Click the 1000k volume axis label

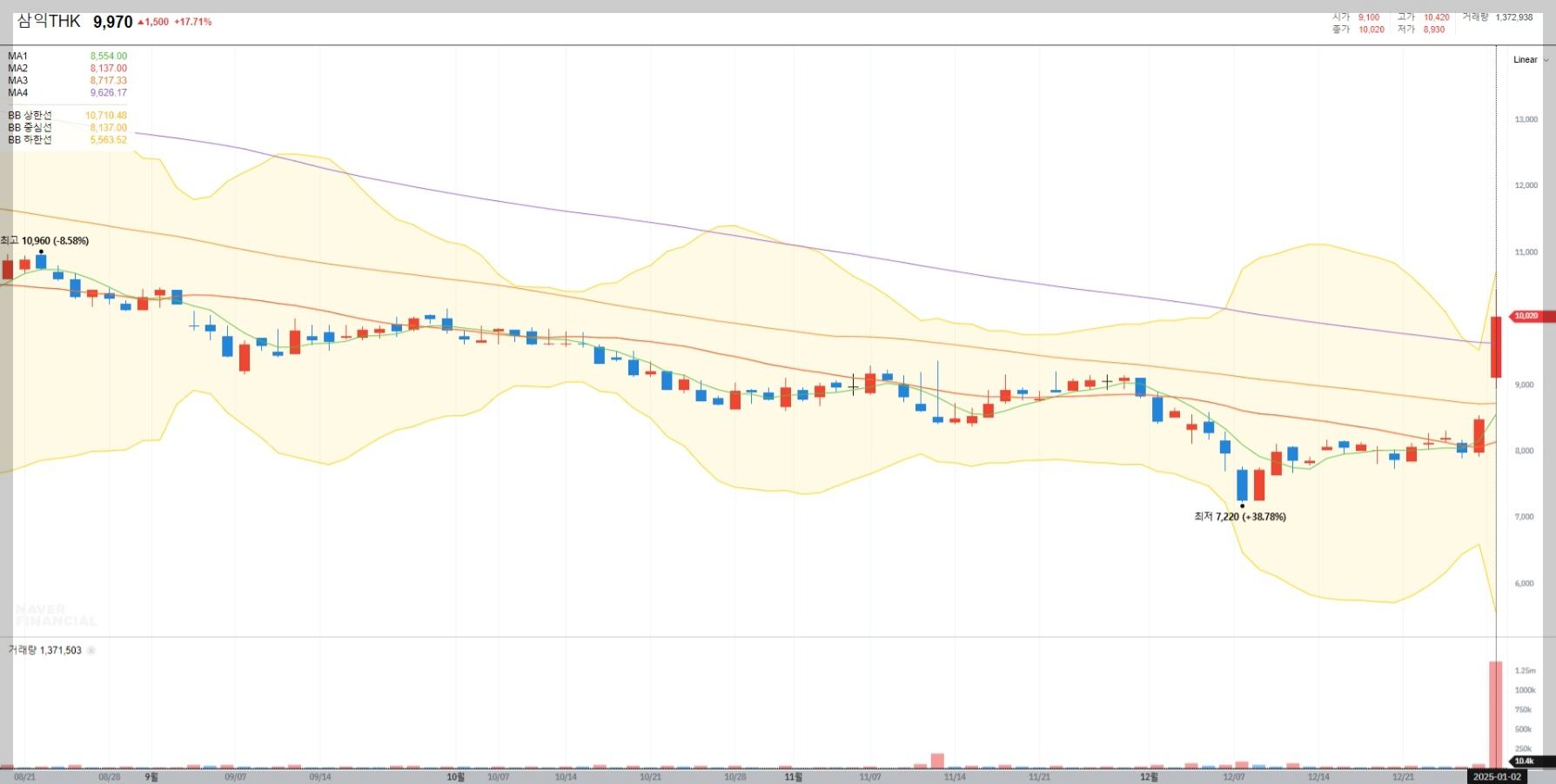(1526, 690)
